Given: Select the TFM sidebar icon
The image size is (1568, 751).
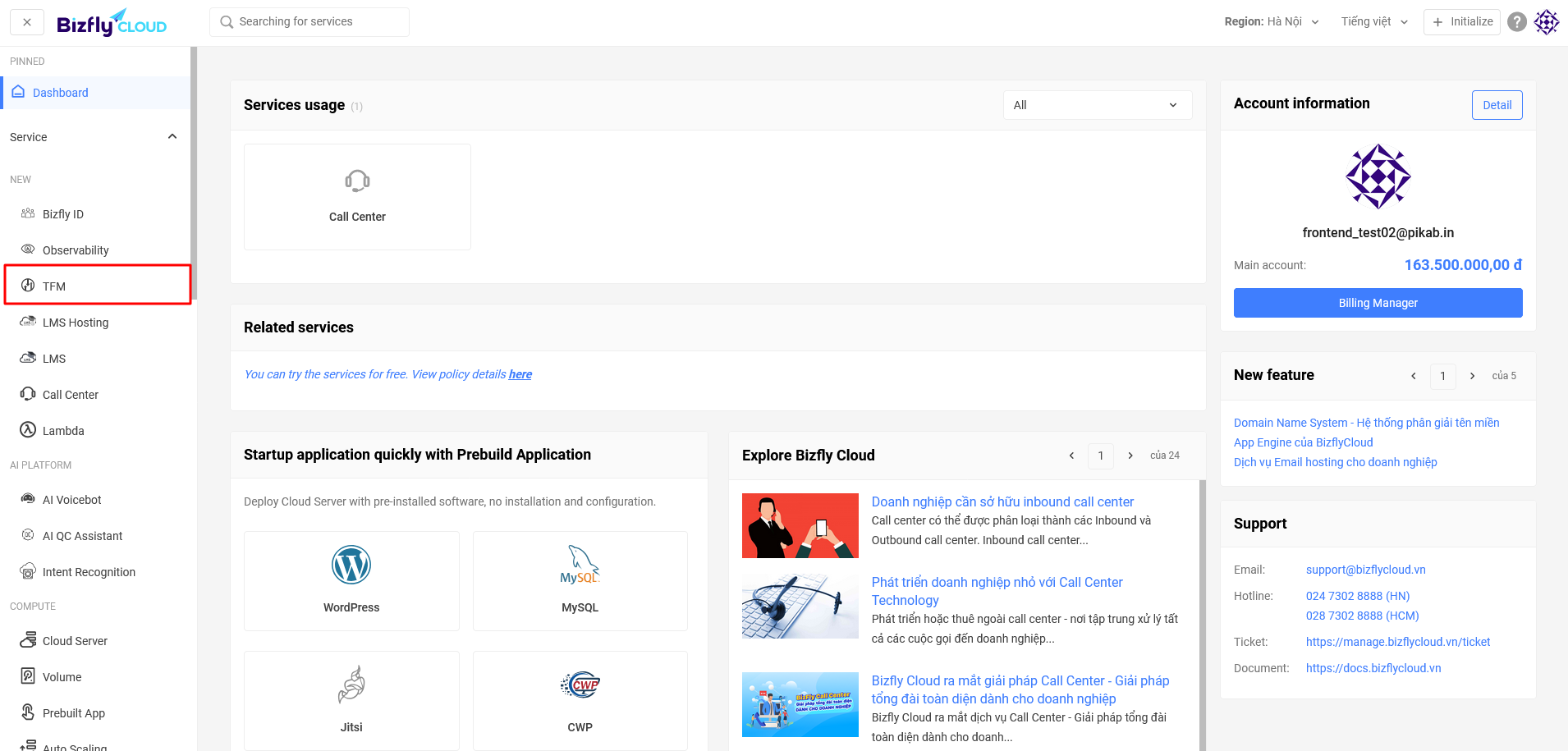Looking at the screenshot, I should tap(28, 286).
